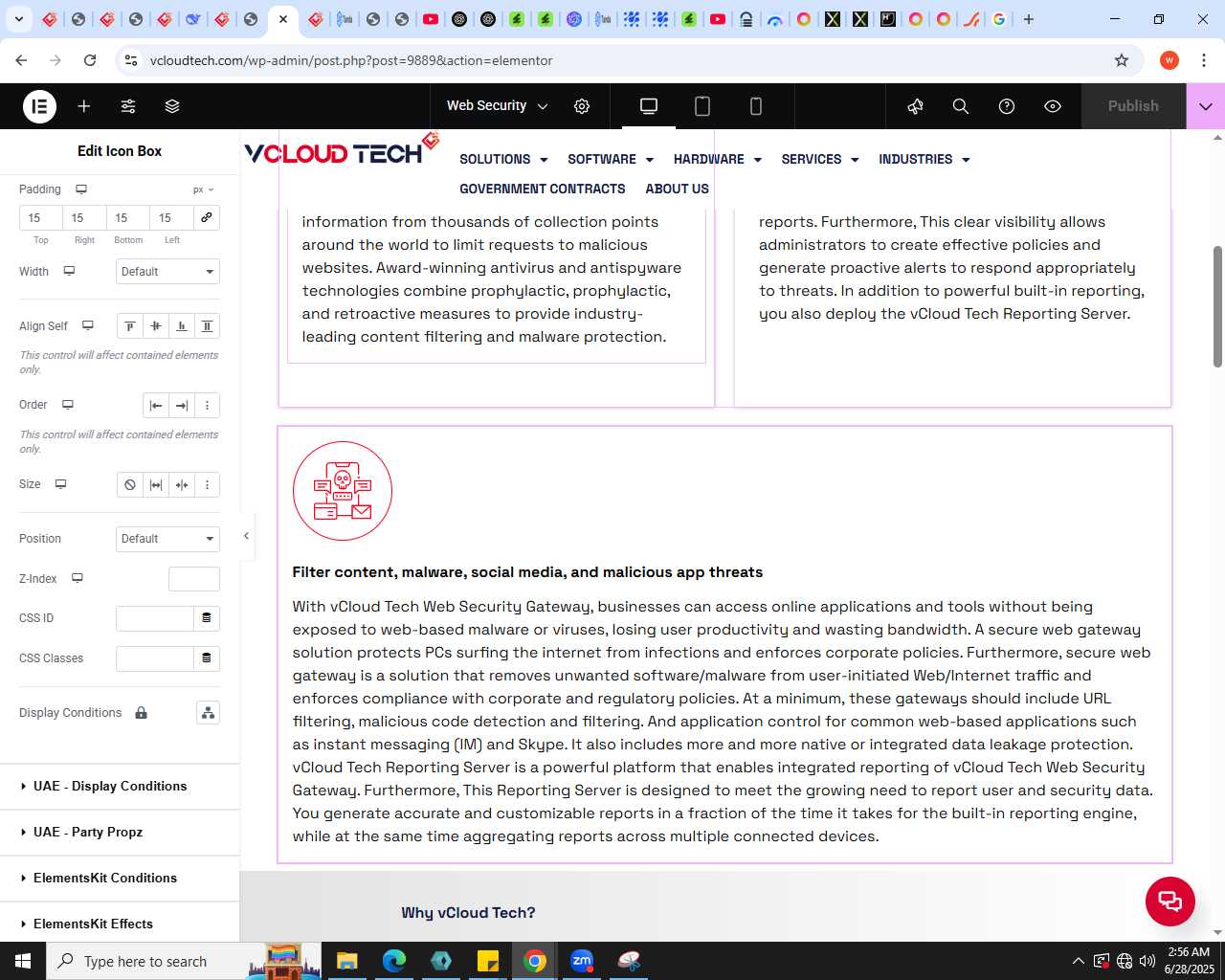Choose custom Order option
The height and width of the screenshot is (980, 1225).
(207, 406)
